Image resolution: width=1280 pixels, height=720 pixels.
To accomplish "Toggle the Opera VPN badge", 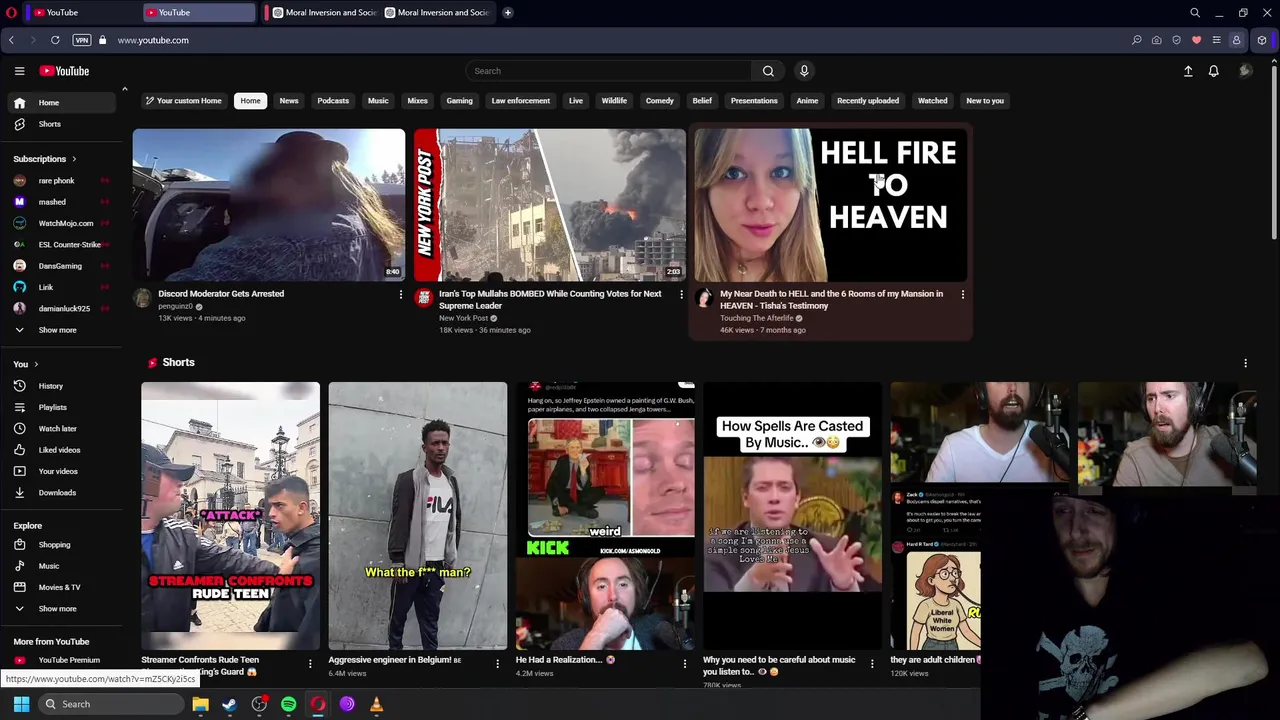I will click(x=82, y=40).
